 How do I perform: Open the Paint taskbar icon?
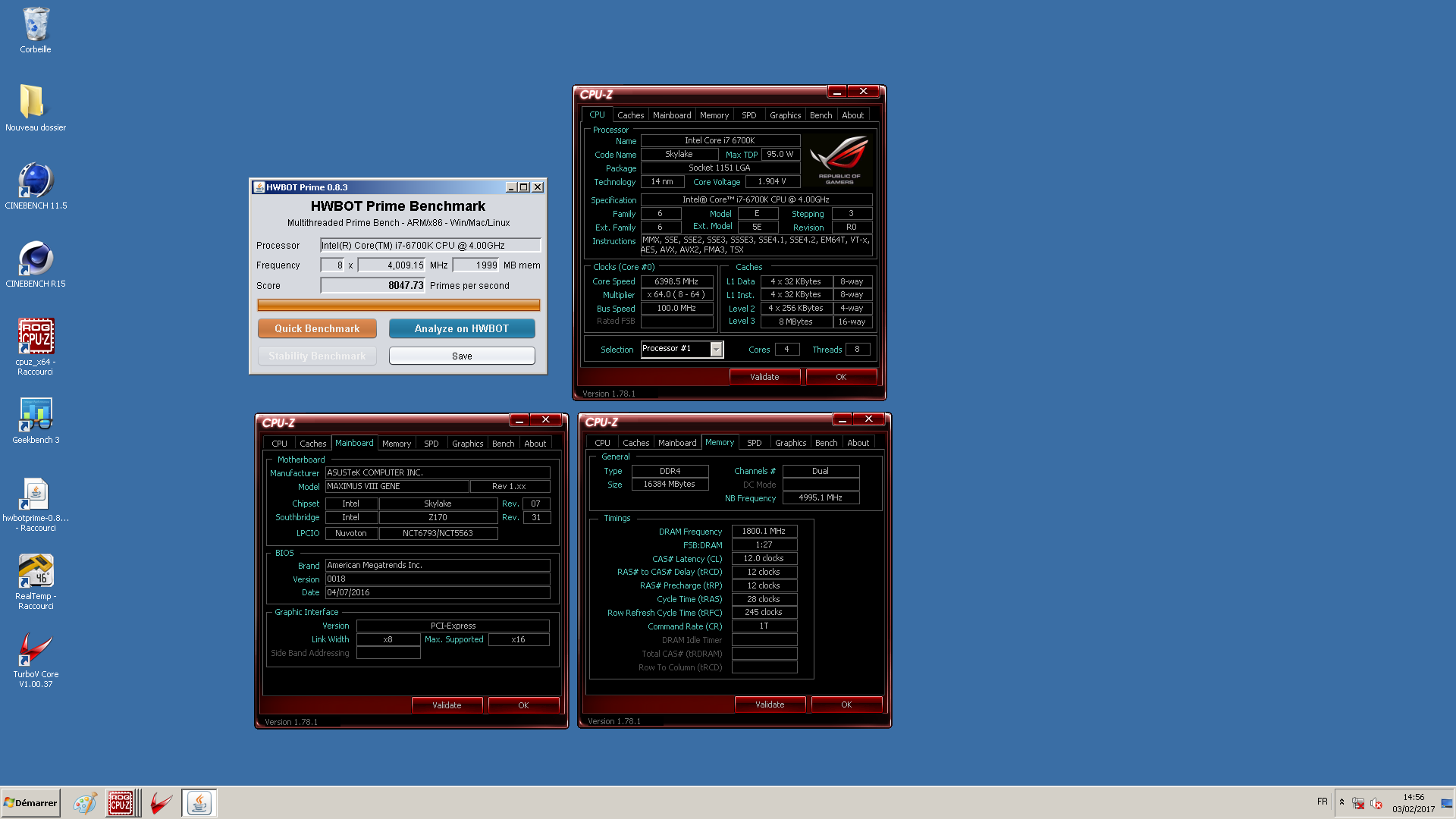[85, 802]
